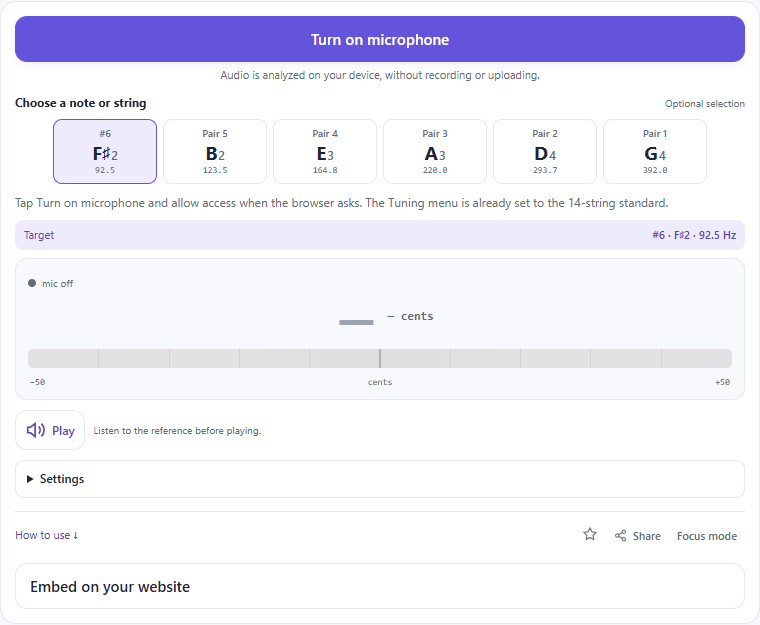Enable Focus mode
Viewport: 760px width, 625px height.
tap(707, 536)
